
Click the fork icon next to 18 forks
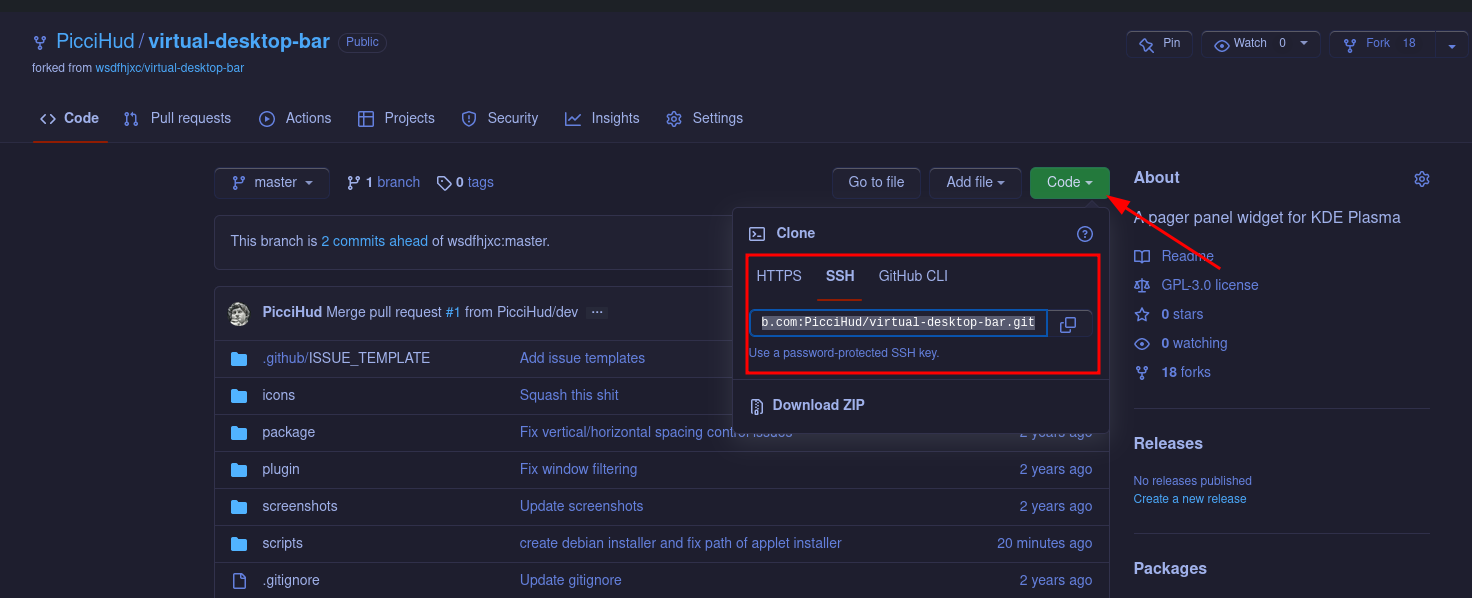pos(1142,372)
